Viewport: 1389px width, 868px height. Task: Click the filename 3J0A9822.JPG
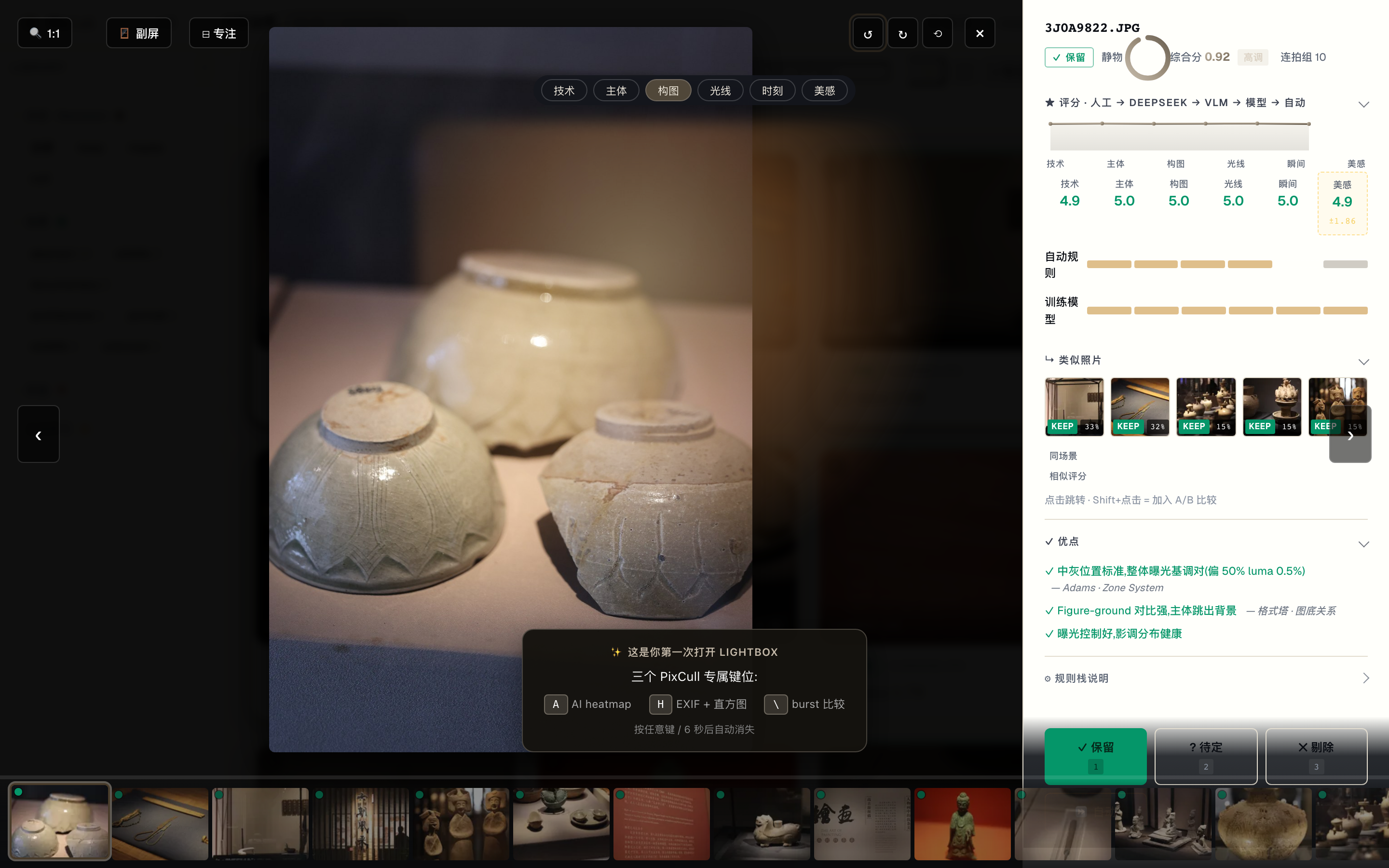tap(1092, 27)
